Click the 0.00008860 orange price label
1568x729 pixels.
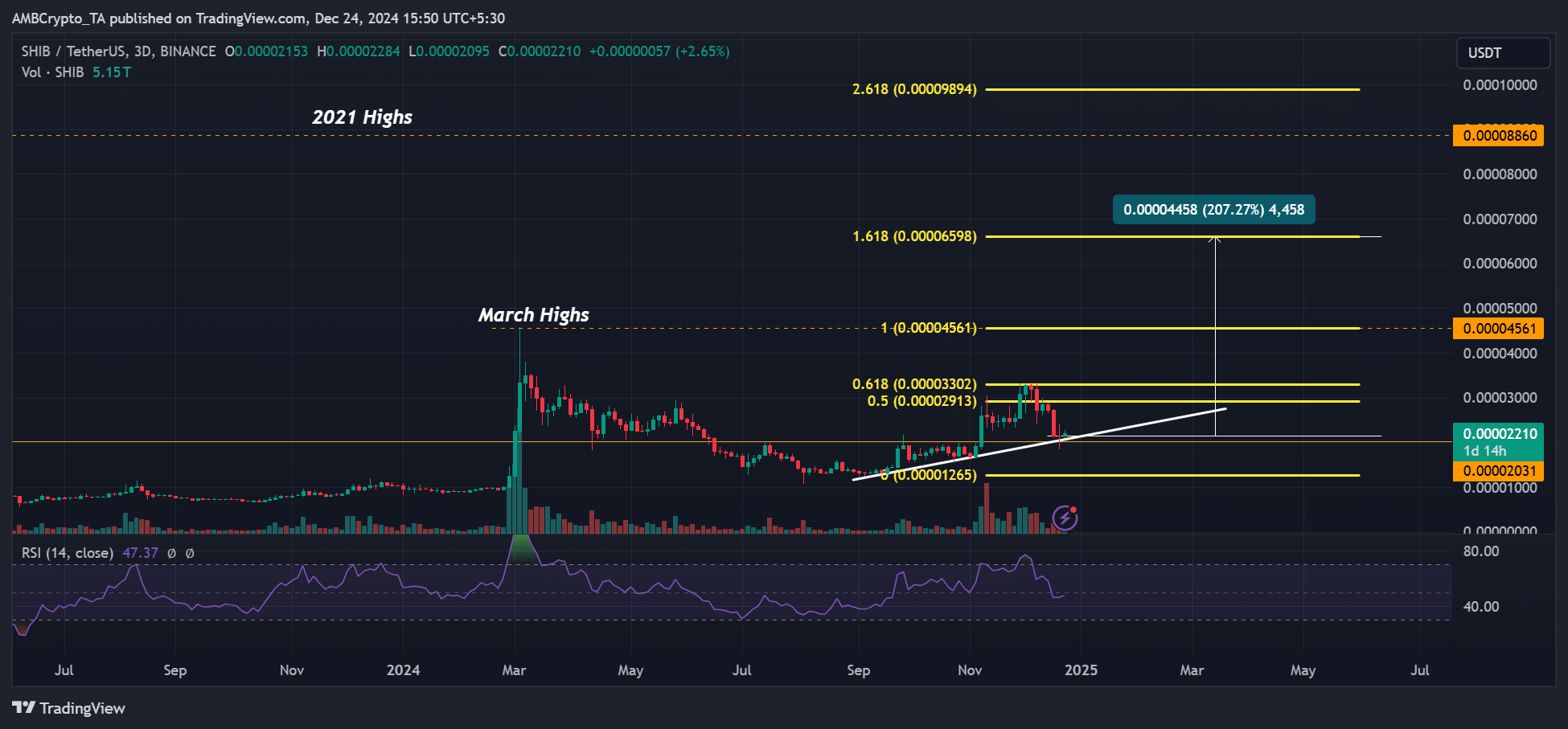1497,136
